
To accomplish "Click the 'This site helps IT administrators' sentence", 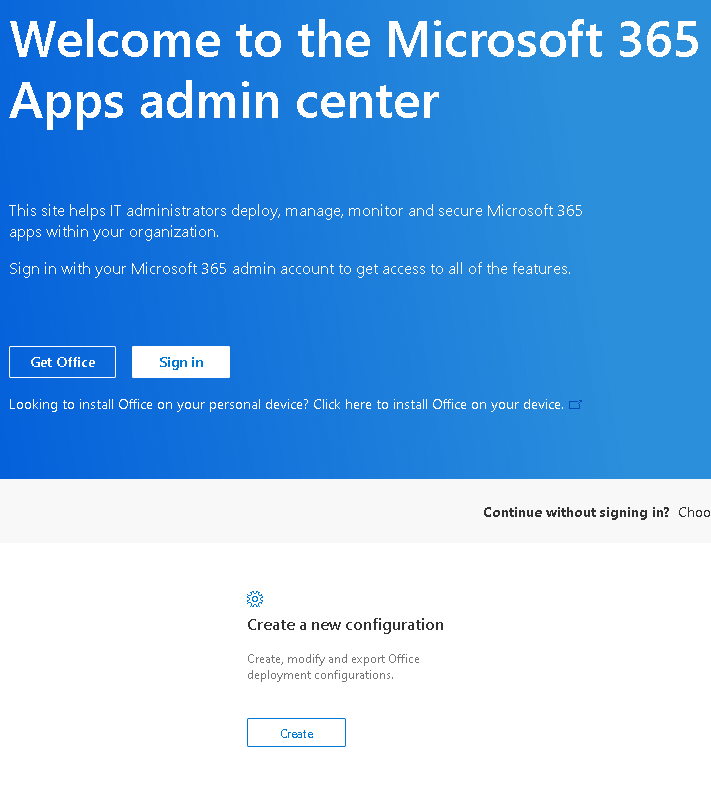I will click(295, 211).
